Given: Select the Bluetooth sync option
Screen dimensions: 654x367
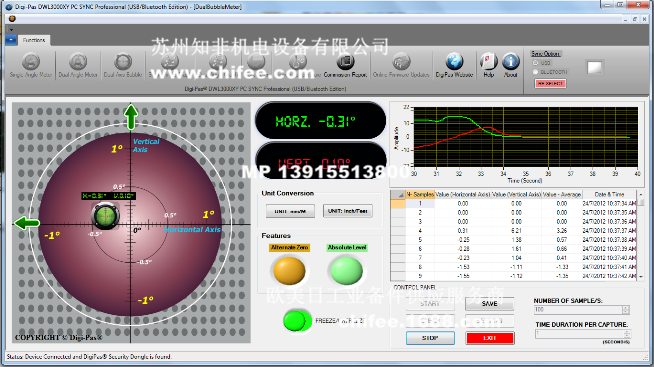Looking at the screenshot, I should tap(536, 72).
